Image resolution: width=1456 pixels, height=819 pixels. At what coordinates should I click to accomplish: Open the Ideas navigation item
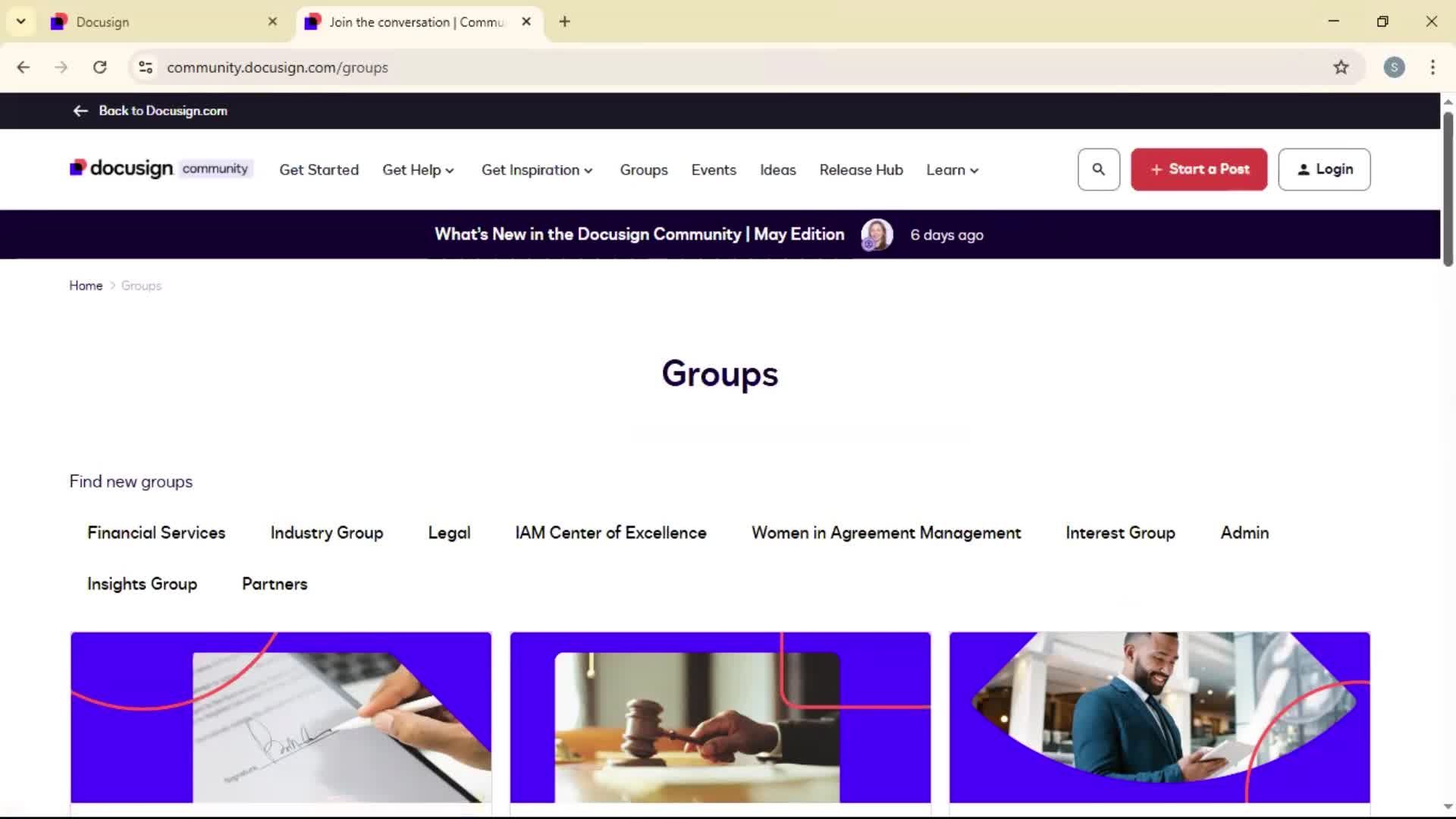pyautogui.click(x=778, y=170)
